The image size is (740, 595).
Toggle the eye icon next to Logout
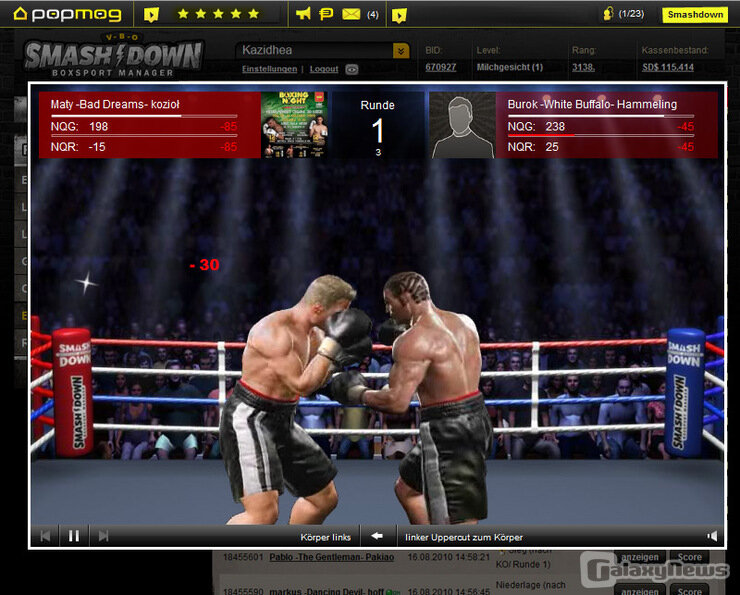[352, 69]
